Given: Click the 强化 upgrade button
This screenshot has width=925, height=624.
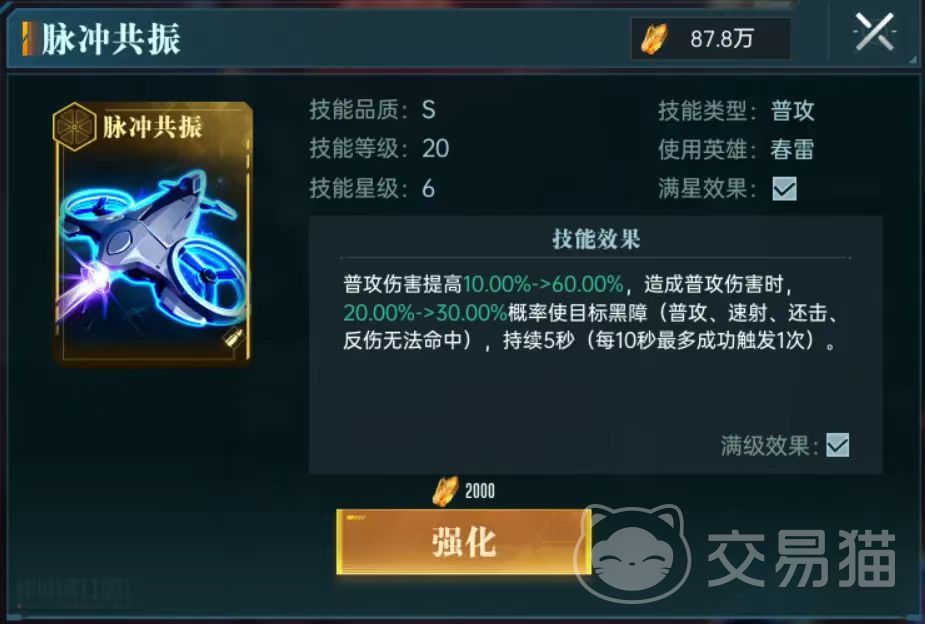Looking at the screenshot, I should pyautogui.click(x=464, y=541).
